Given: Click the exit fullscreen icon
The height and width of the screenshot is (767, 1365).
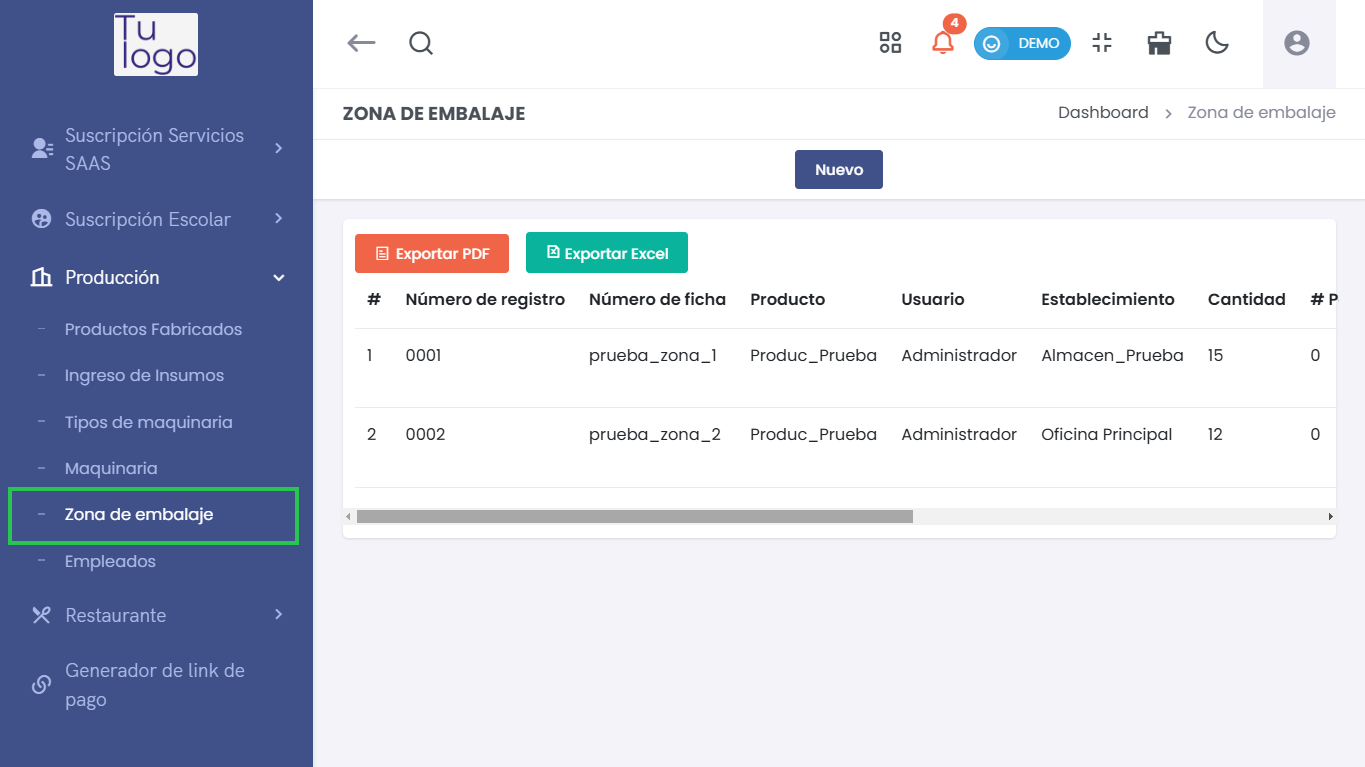Looking at the screenshot, I should tap(1102, 43).
